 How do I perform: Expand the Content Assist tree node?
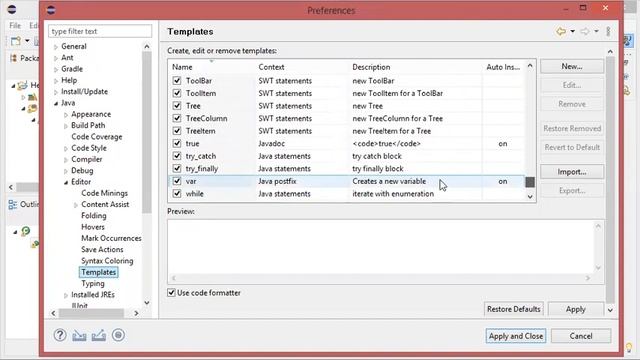[76, 205]
